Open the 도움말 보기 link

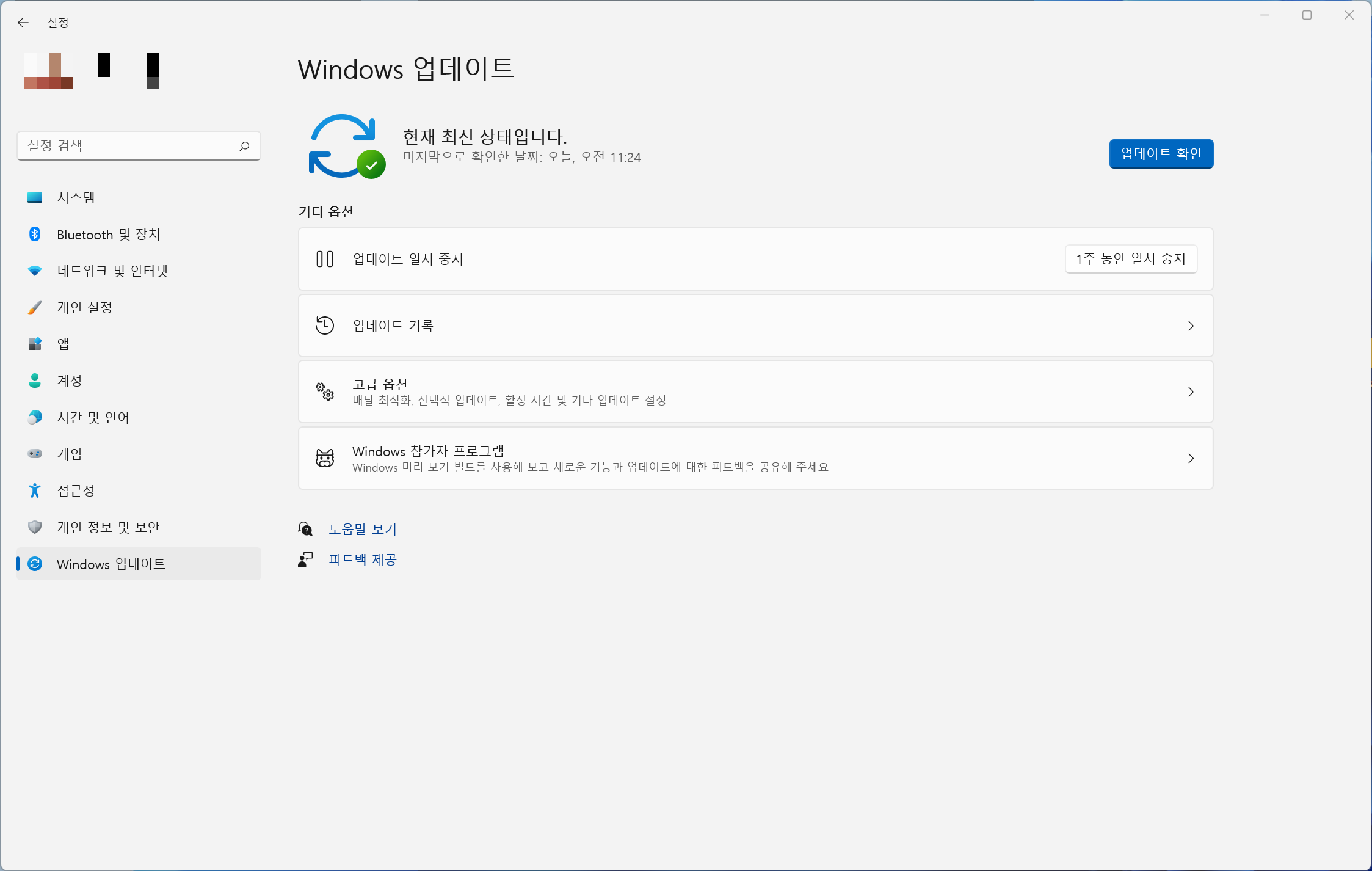coord(363,529)
